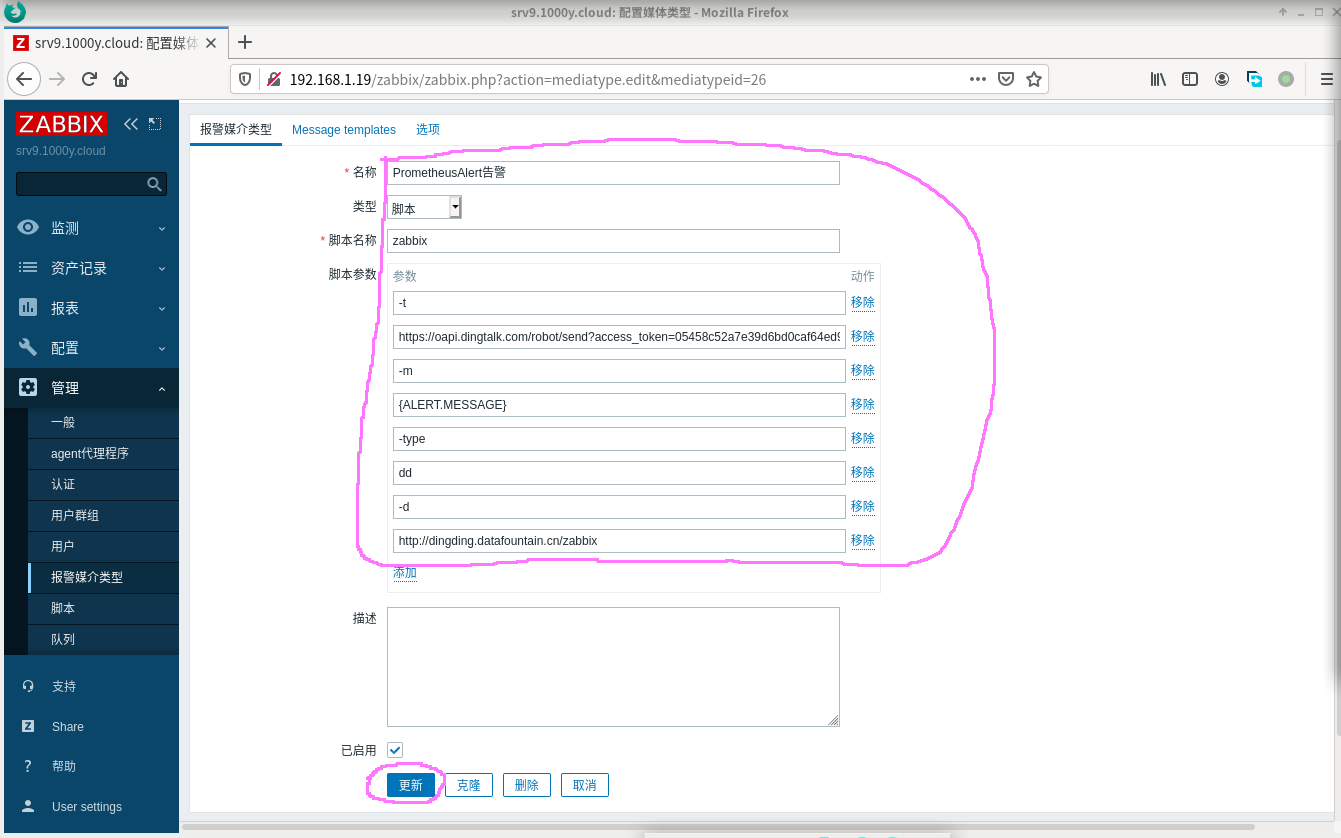1341x838 pixels.
Task: Remove the dd parameter row
Action: tap(863, 472)
